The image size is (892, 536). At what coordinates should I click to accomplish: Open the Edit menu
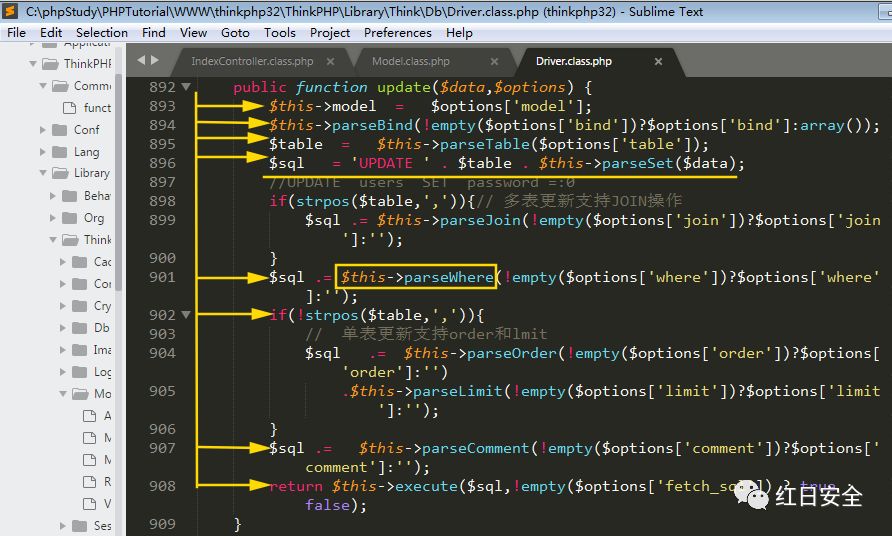51,32
